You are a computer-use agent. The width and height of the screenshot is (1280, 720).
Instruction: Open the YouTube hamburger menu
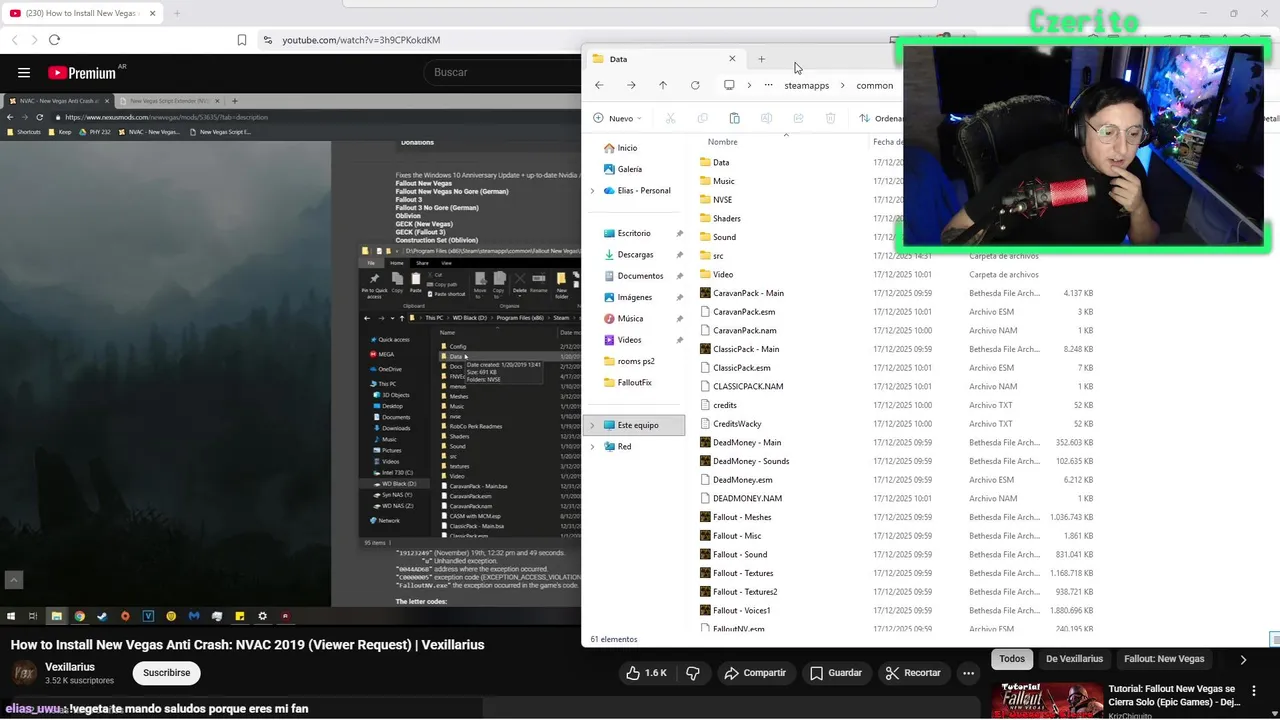tap(24, 73)
